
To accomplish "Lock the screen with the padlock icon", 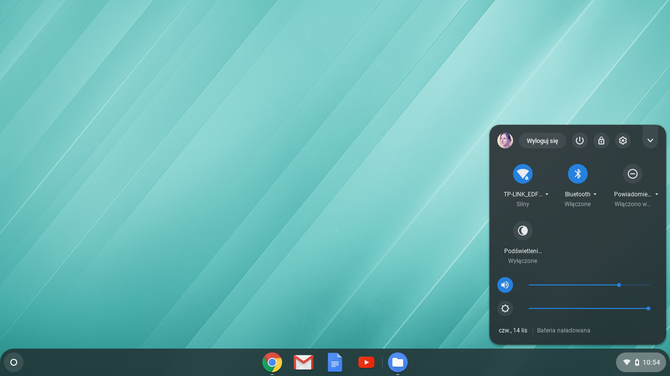I will coord(601,141).
